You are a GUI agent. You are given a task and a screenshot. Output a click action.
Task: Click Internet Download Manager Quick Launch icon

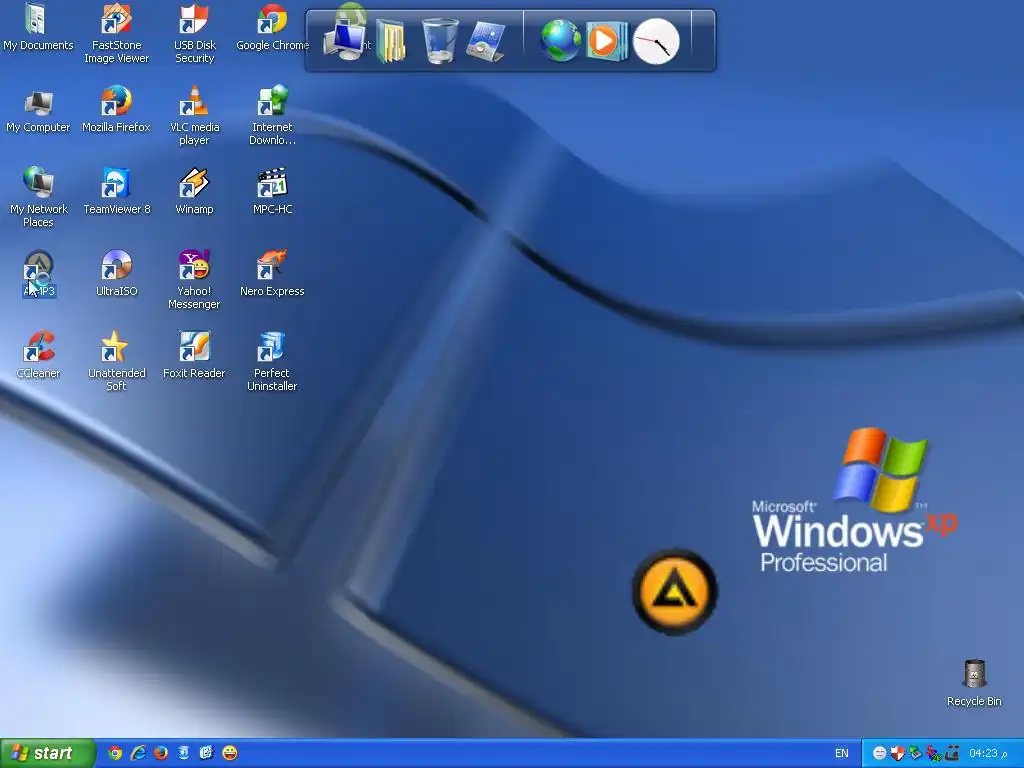184,753
